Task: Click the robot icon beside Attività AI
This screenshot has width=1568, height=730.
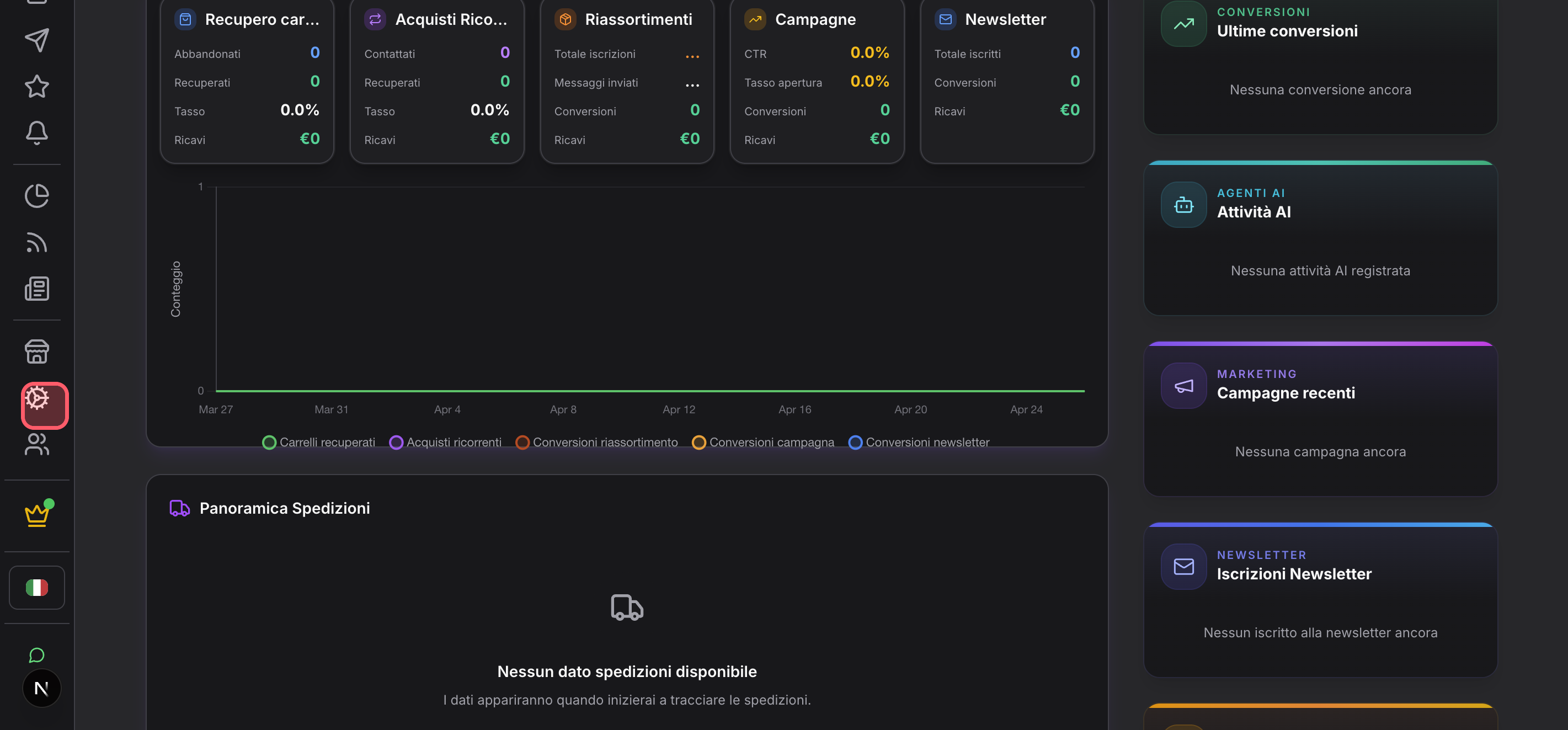Action: pos(1183,205)
